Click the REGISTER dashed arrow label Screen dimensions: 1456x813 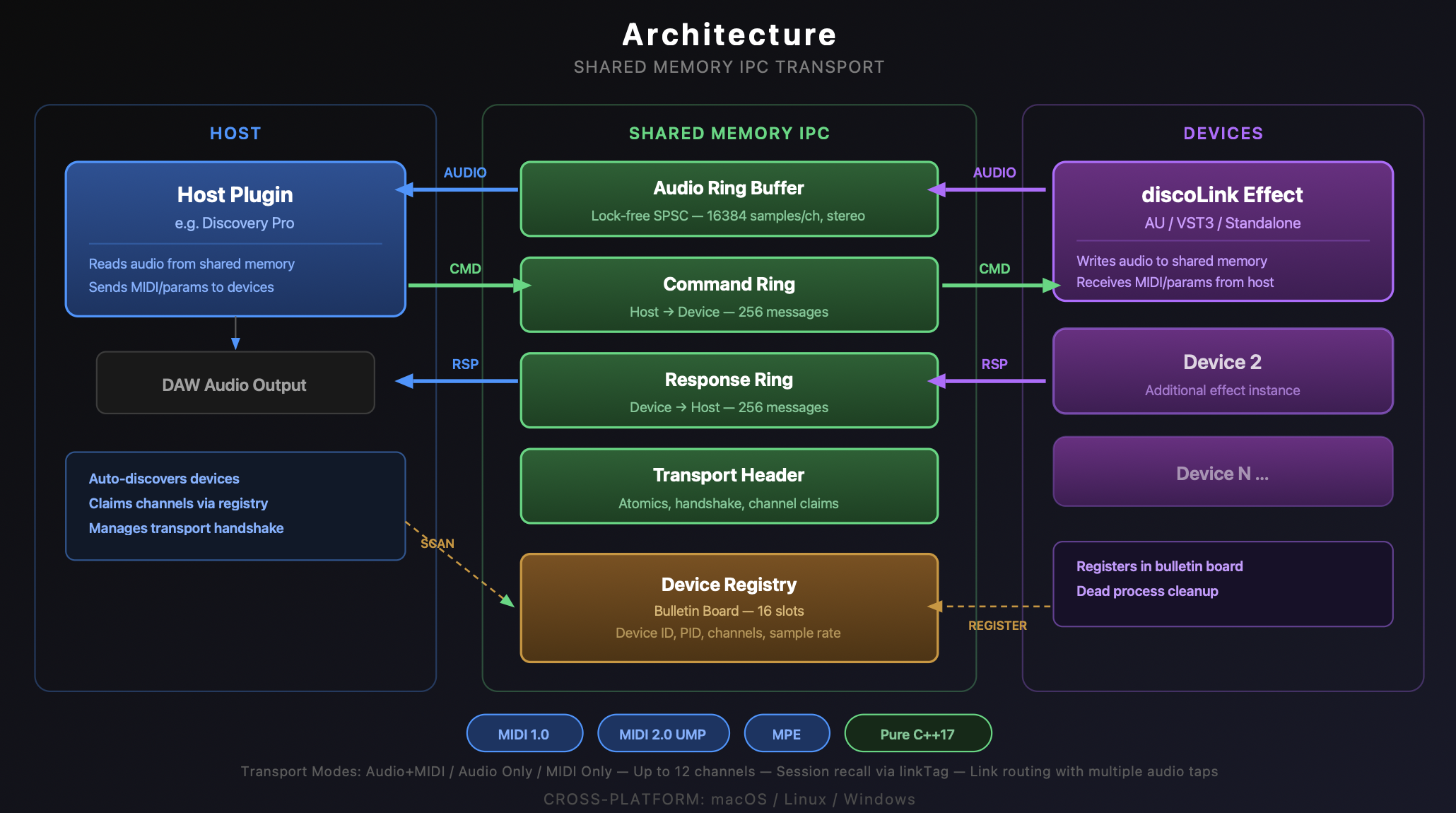[x=997, y=626]
